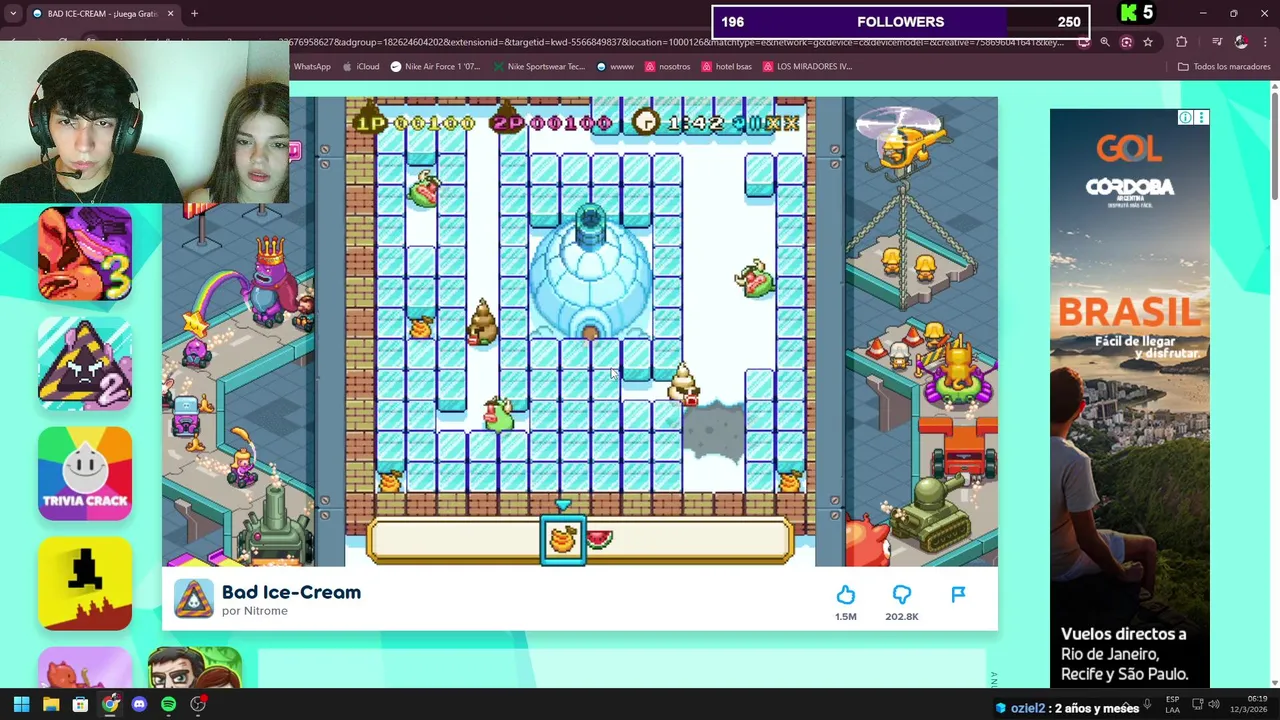Viewport: 1280px width, 720px height.
Task: Click the like thumbs-up icon
Action: point(846,595)
